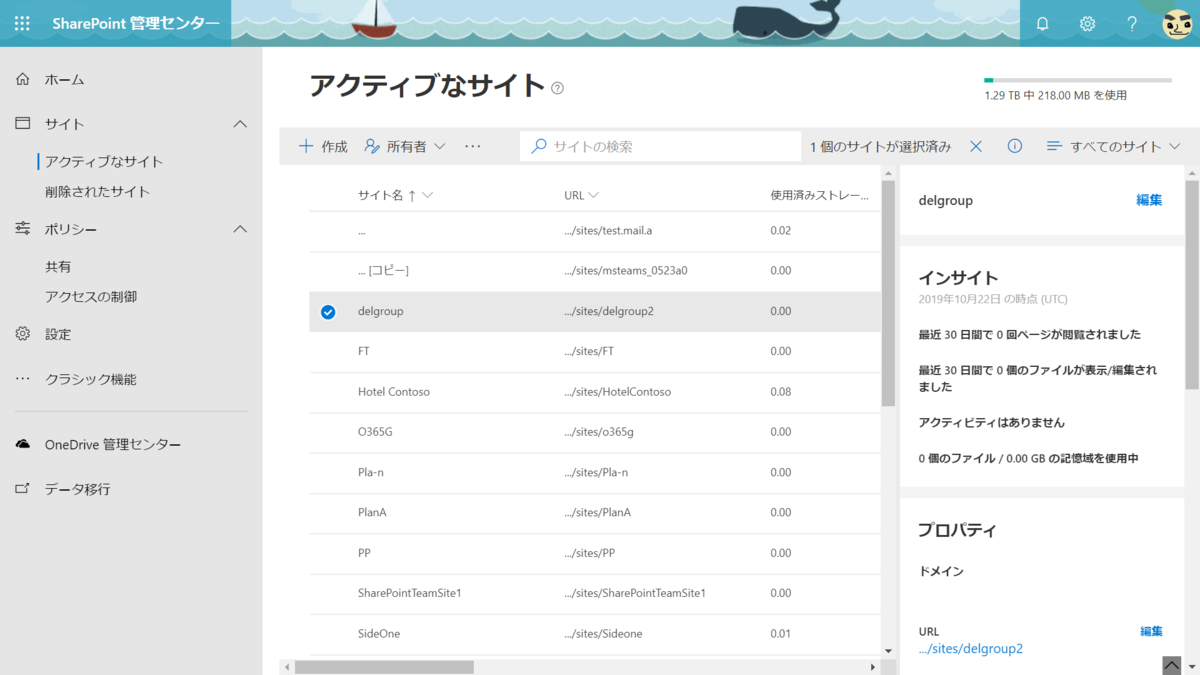Open the user profile avatar
1200x675 pixels.
(x=1177, y=24)
